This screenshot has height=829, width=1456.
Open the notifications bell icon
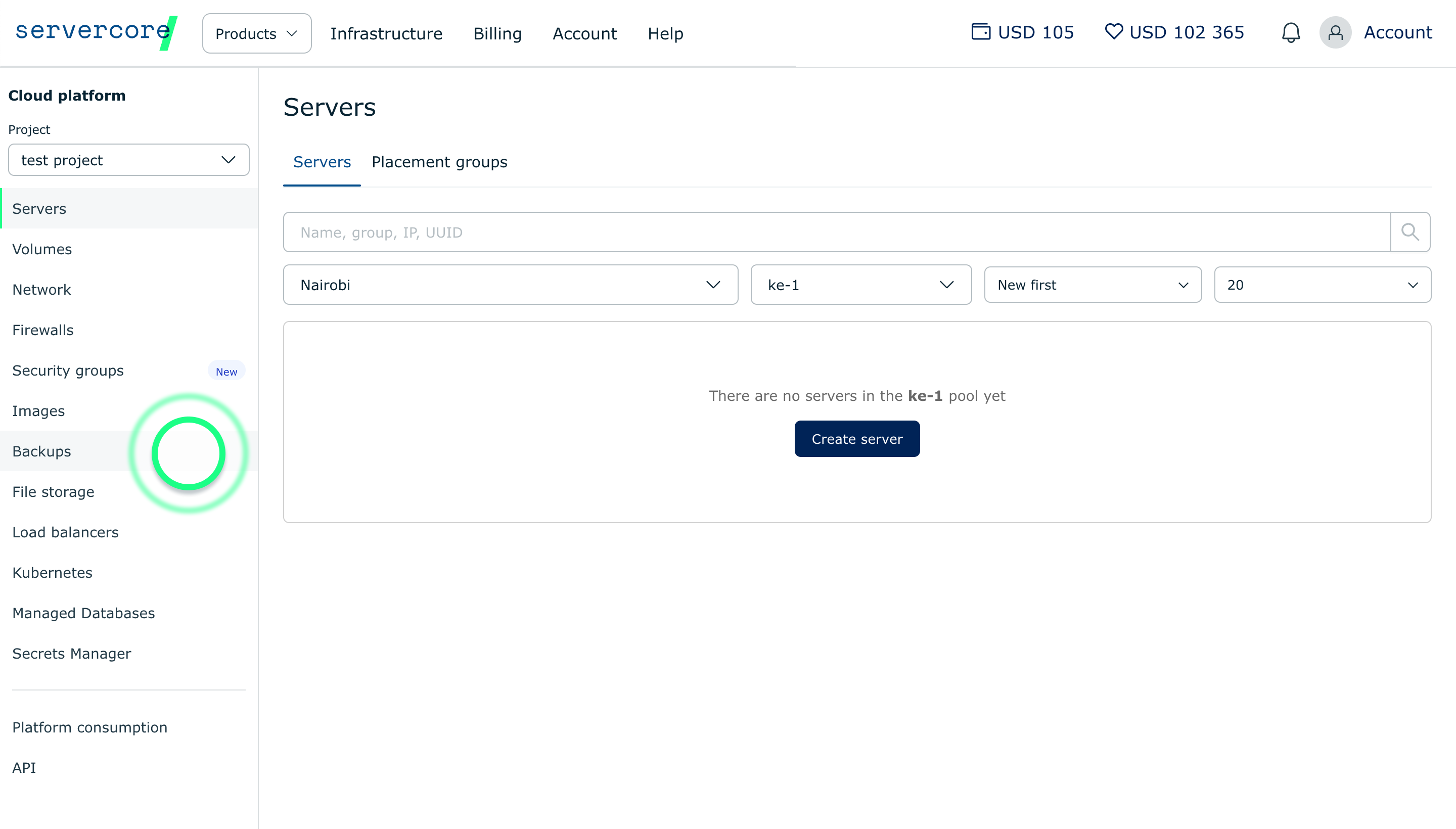tap(1290, 33)
